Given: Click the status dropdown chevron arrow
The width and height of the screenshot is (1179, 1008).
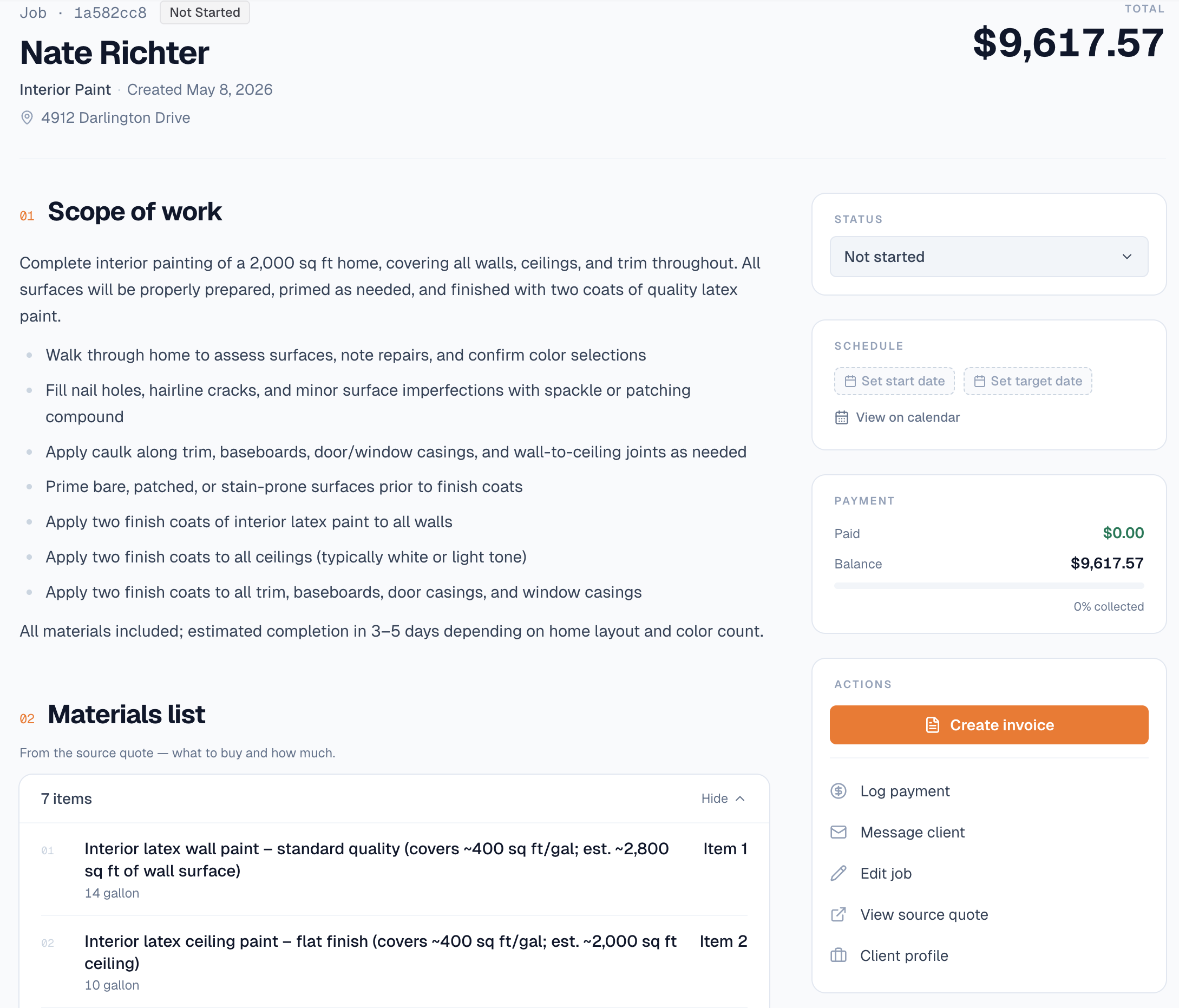Looking at the screenshot, I should pyautogui.click(x=1126, y=257).
